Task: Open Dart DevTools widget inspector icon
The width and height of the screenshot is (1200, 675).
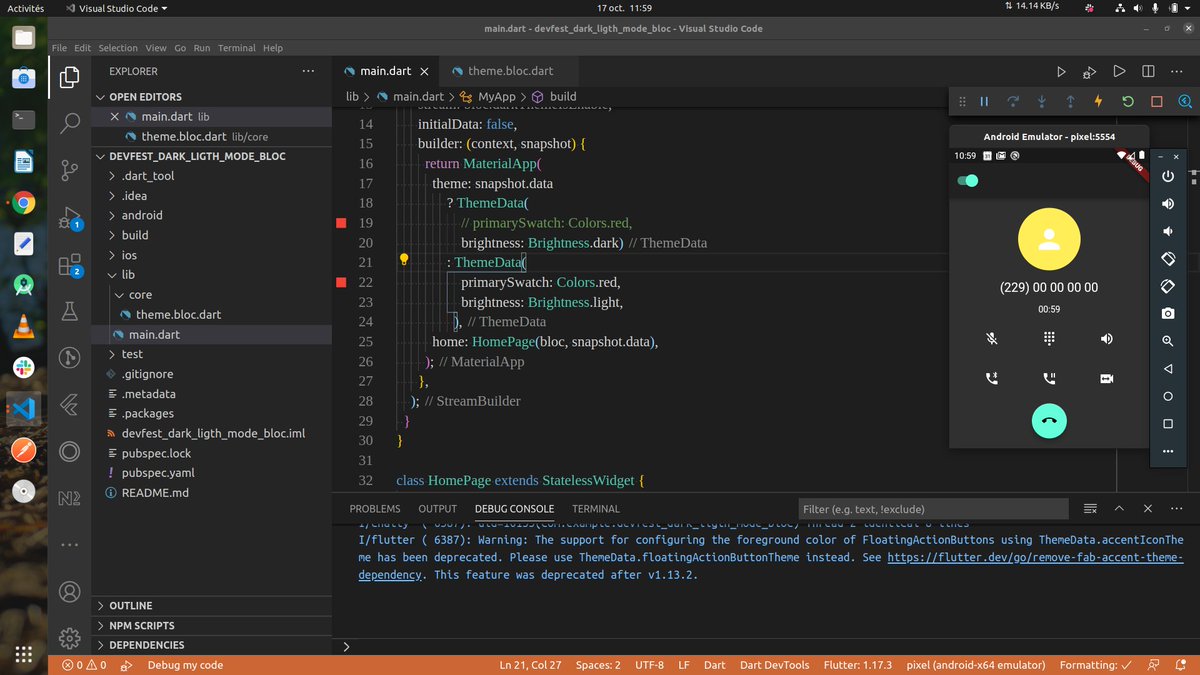Action: pos(1185,102)
